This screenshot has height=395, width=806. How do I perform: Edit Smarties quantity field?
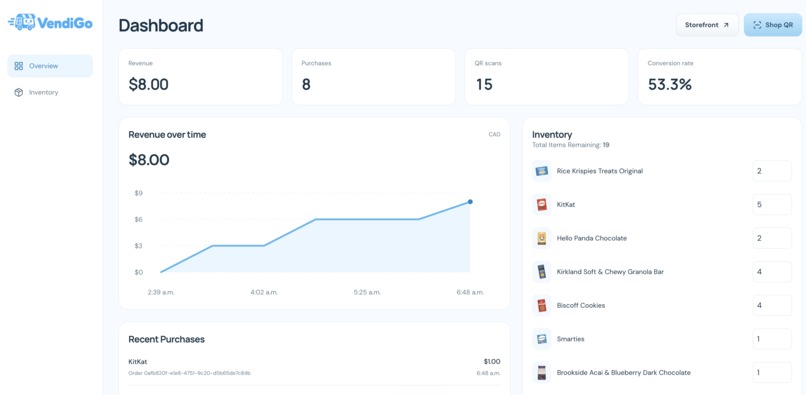(772, 339)
